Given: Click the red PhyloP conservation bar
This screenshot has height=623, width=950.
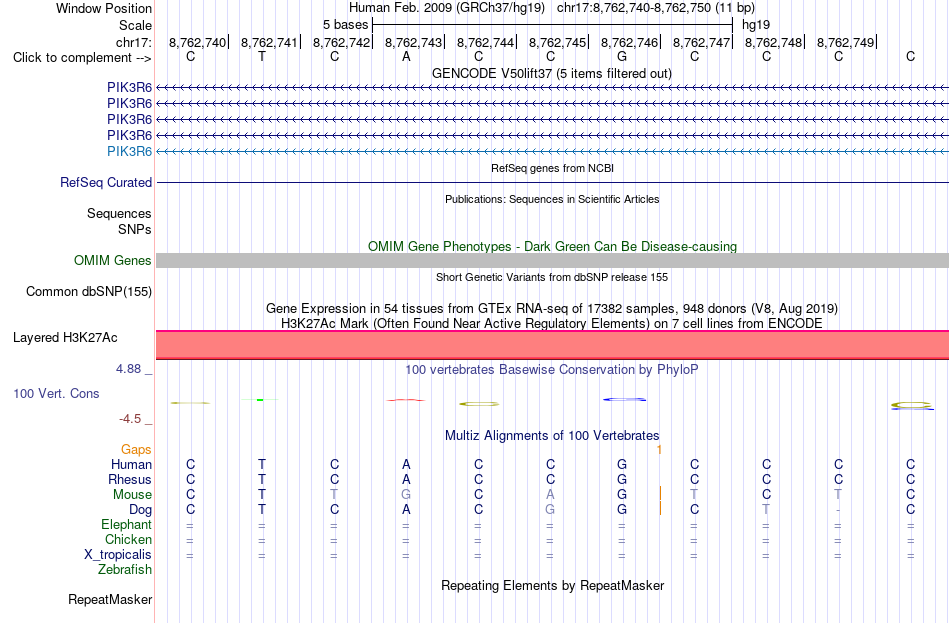Looking at the screenshot, I should pos(406,400).
